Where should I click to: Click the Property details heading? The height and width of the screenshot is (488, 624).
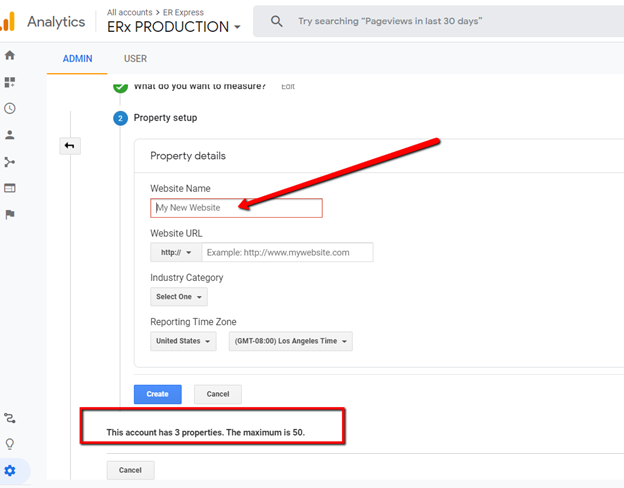[x=188, y=156]
